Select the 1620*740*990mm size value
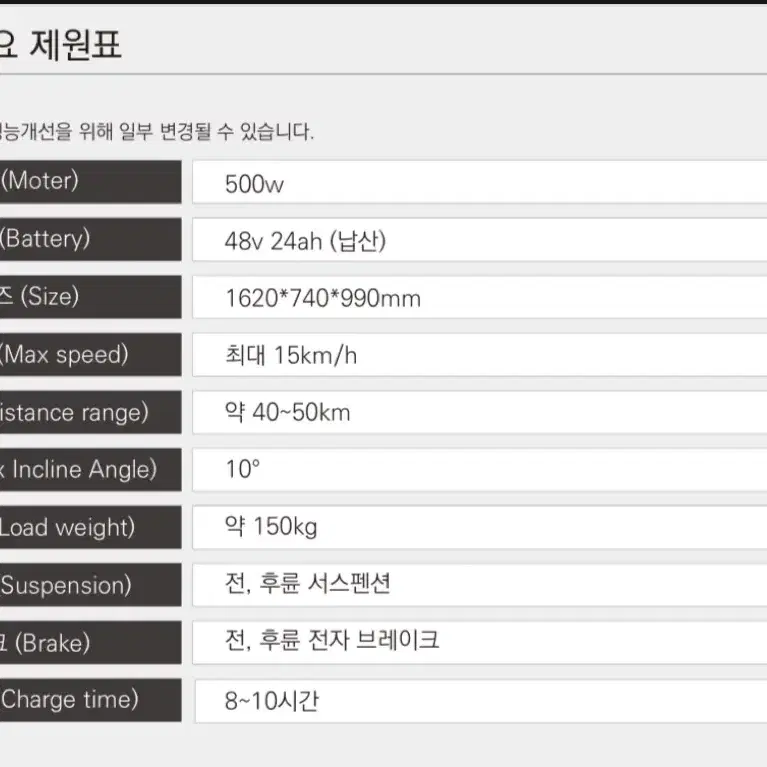767x767 pixels. (323, 298)
